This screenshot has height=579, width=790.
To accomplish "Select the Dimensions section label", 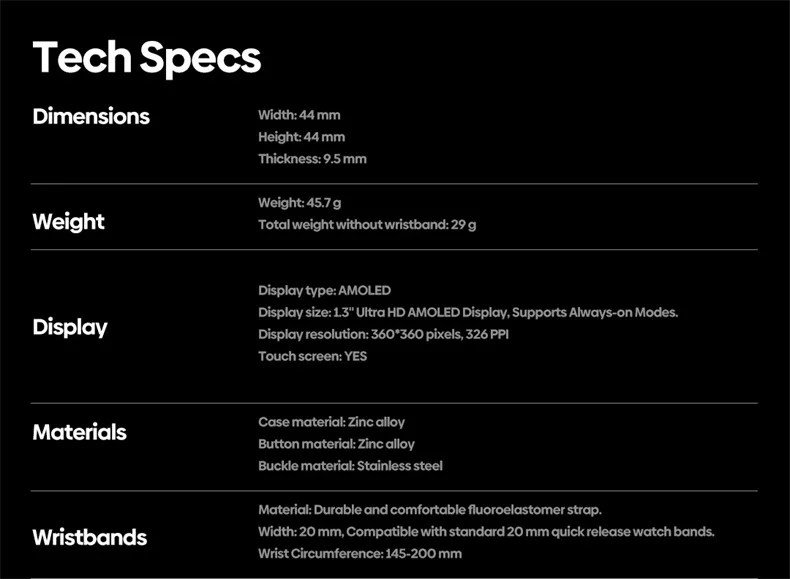I will pos(91,116).
